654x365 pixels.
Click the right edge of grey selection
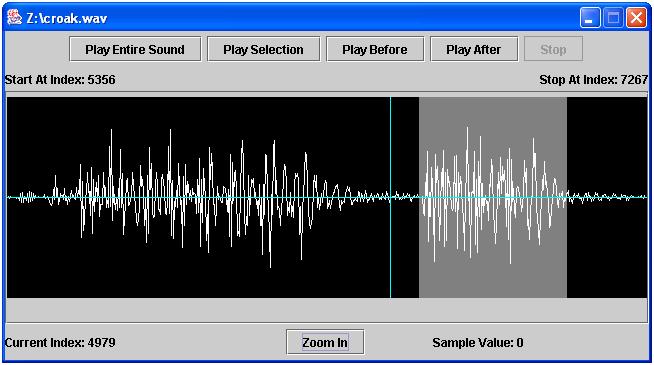pos(566,198)
